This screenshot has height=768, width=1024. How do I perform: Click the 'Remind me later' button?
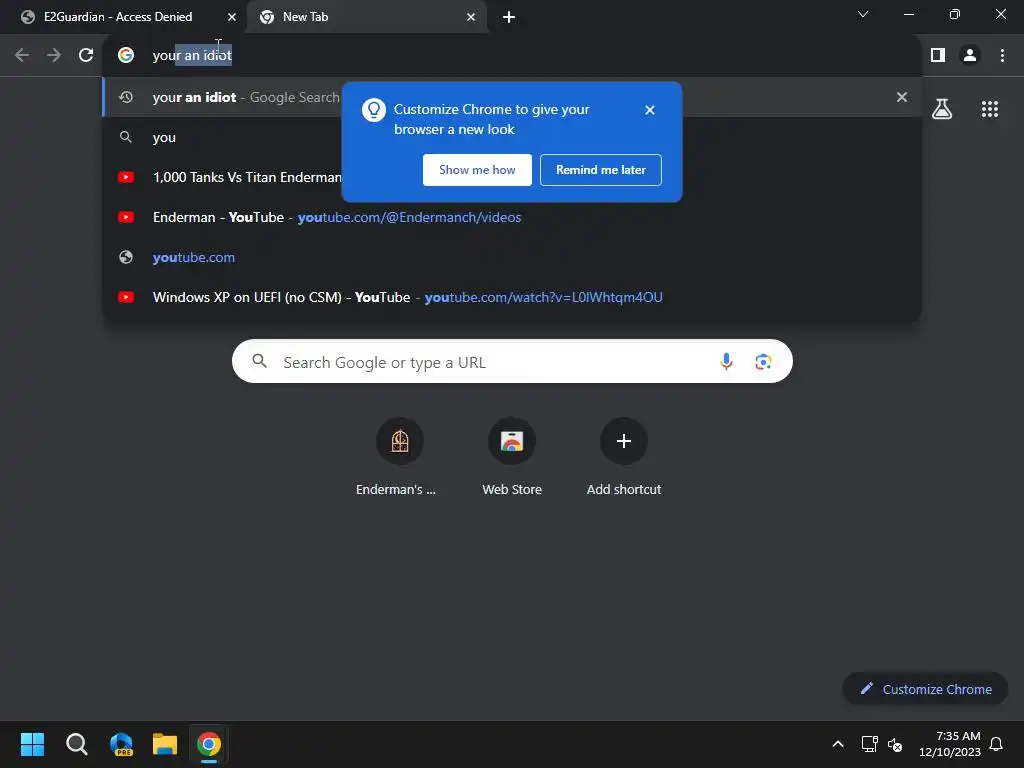point(601,170)
